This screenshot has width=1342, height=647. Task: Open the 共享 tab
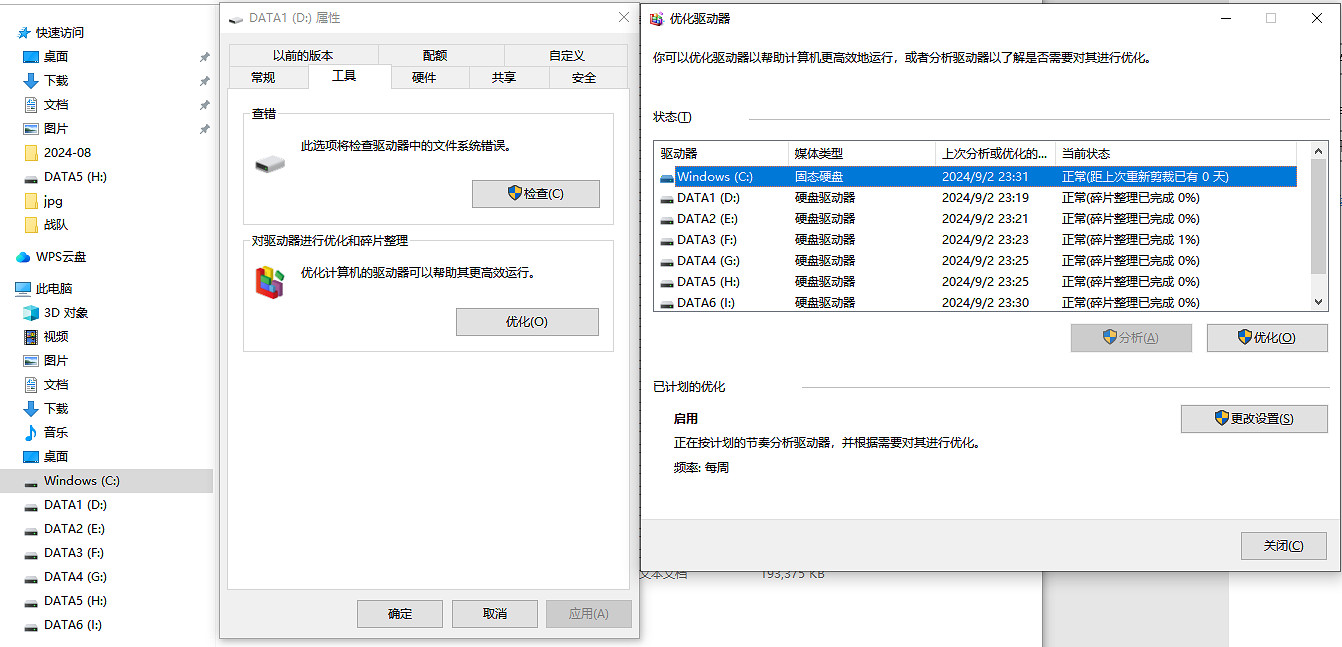click(504, 78)
